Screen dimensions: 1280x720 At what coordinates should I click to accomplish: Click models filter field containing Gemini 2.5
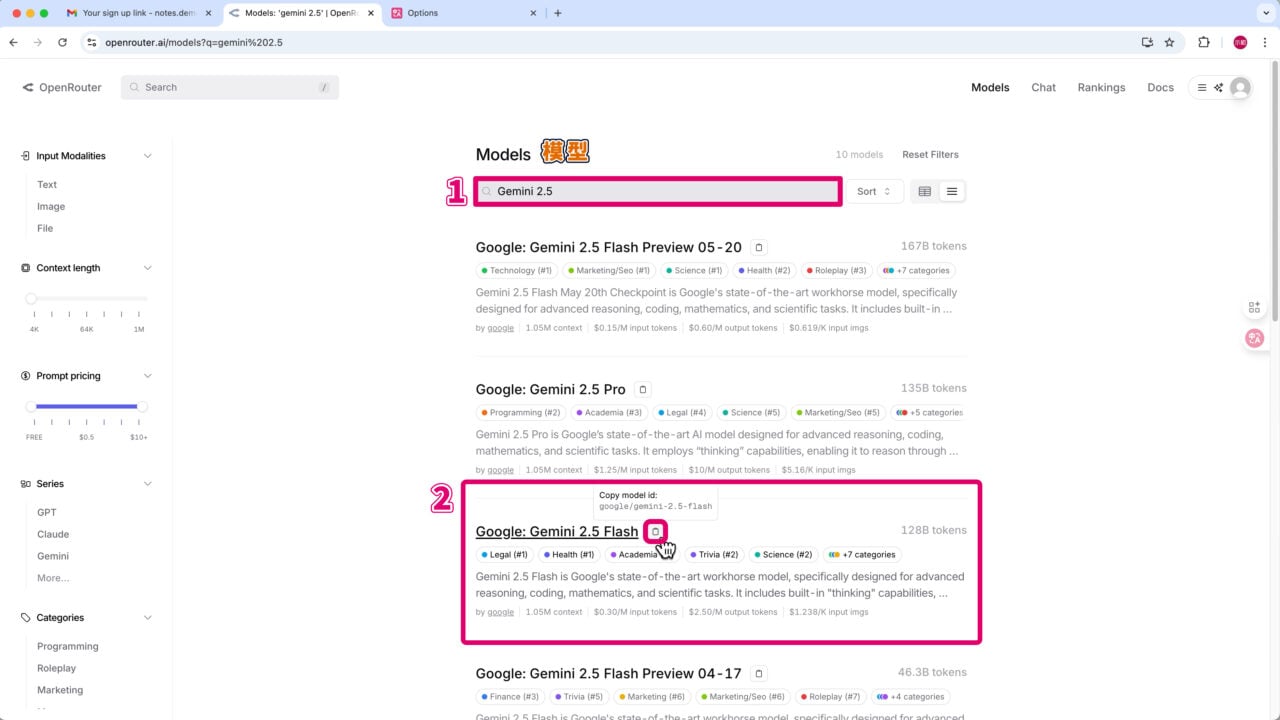[x=658, y=191]
